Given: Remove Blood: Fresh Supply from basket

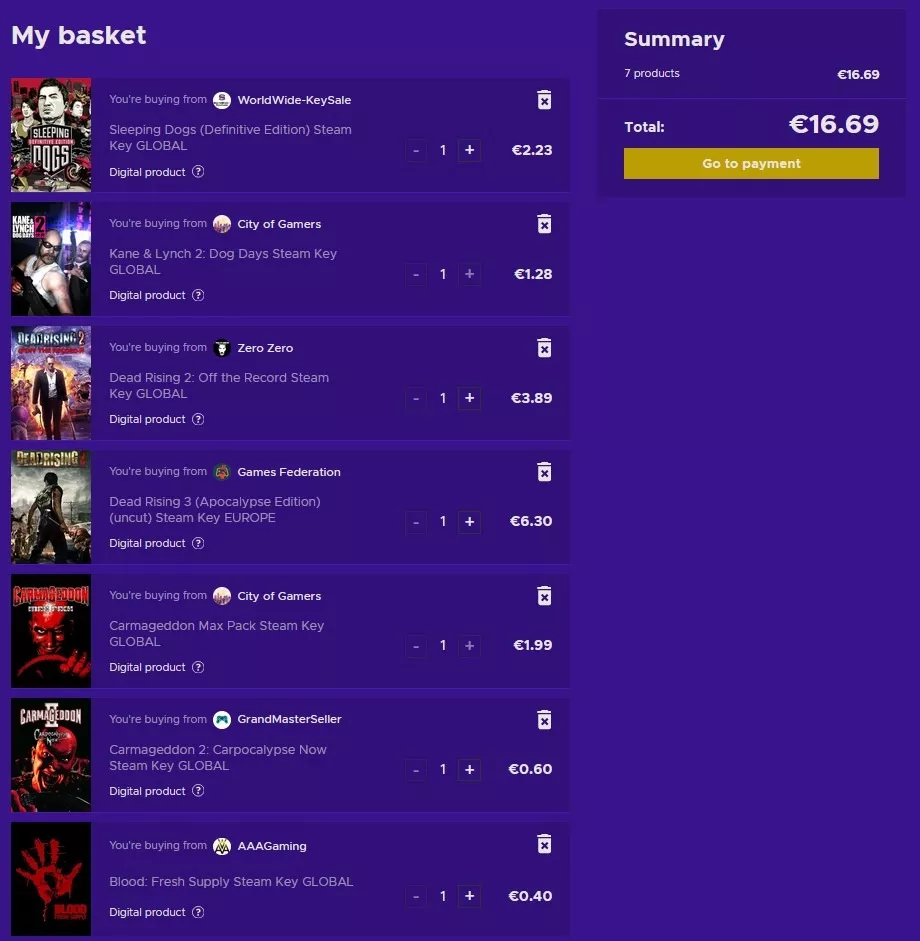Looking at the screenshot, I should point(544,844).
